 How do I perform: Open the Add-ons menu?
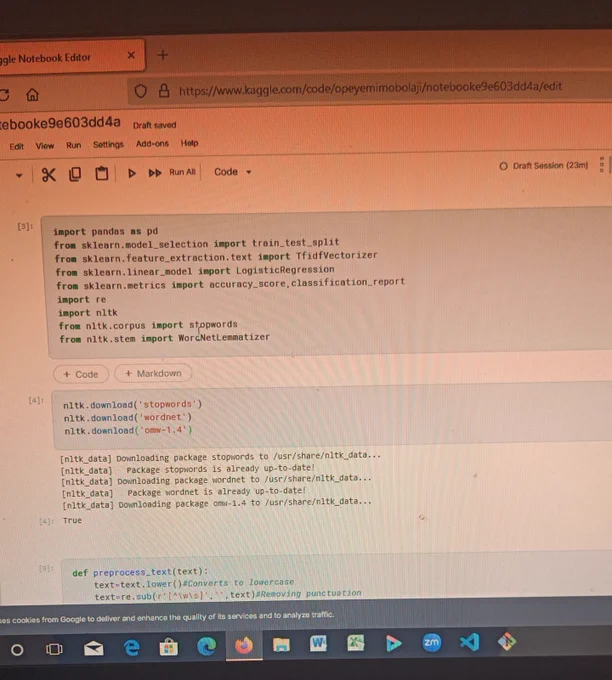click(152, 144)
